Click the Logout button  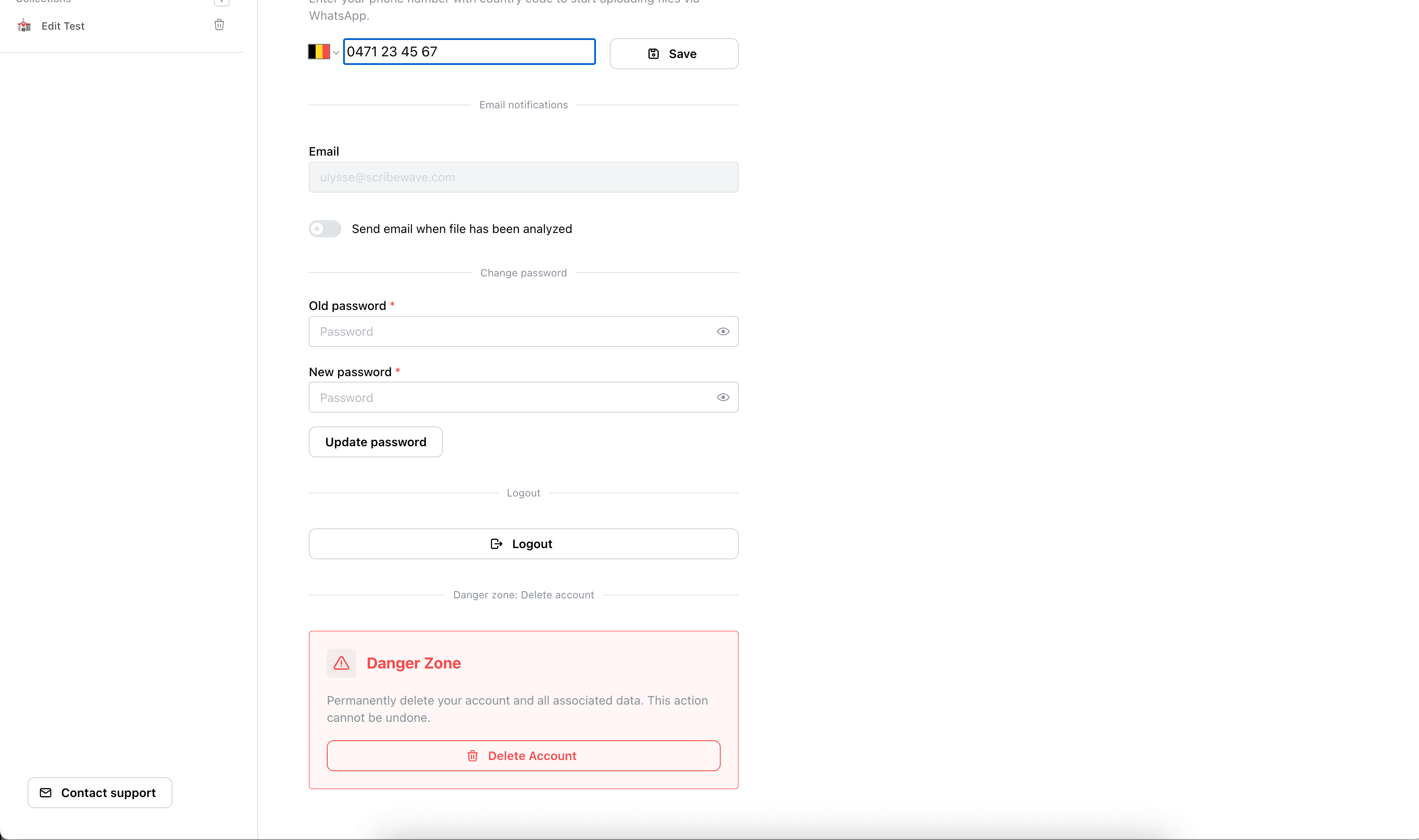(x=523, y=543)
